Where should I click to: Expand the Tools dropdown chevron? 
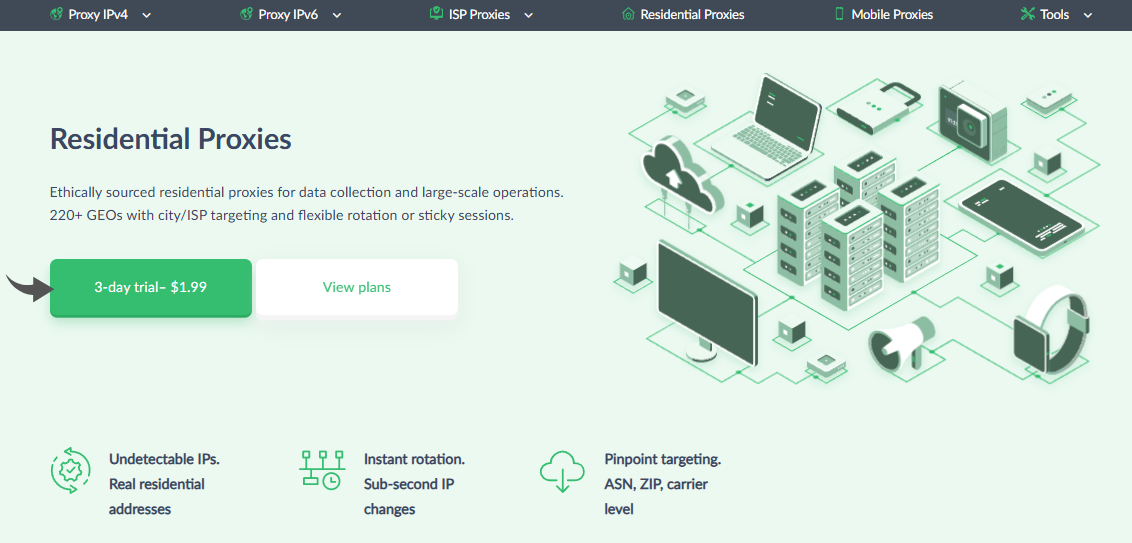(1088, 15)
